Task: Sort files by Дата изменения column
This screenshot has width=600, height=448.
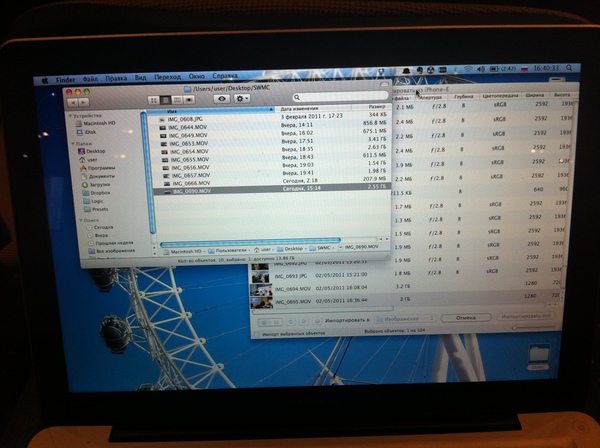Action: pyautogui.click(x=313, y=109)
